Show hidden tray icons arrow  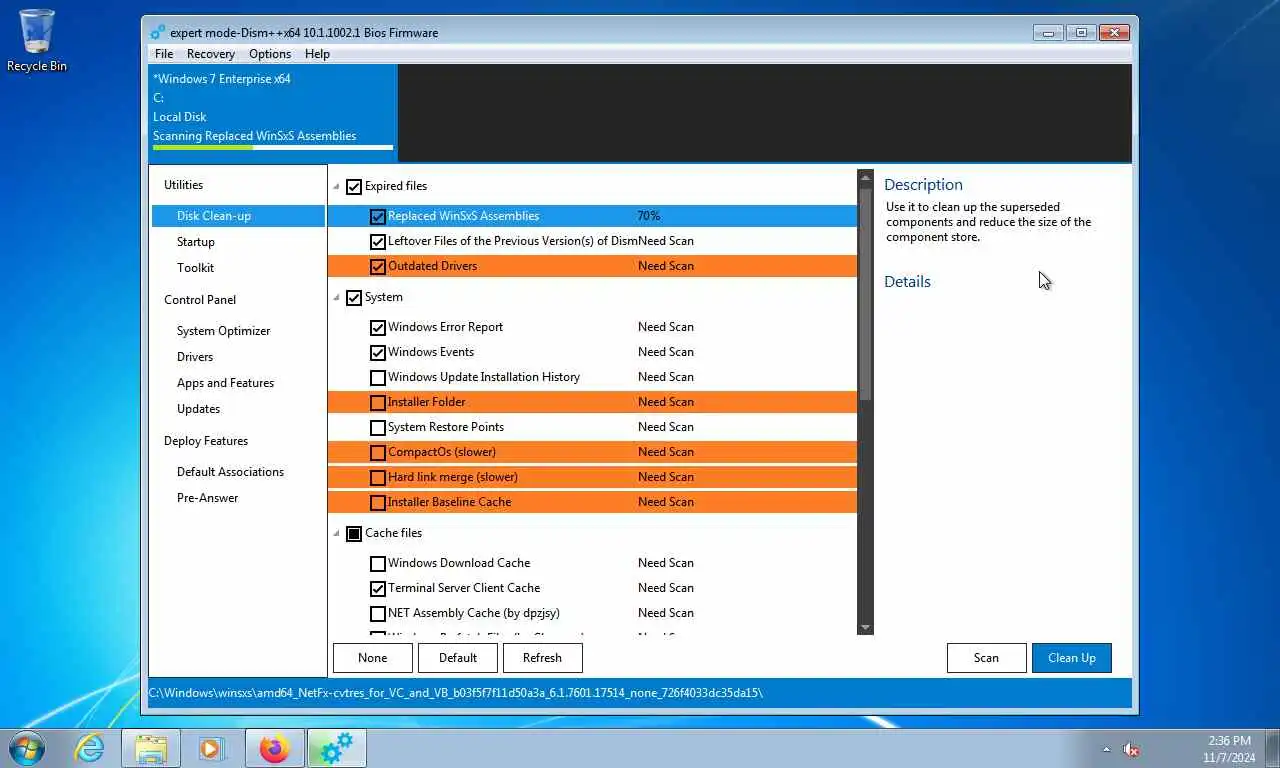point(1106,749)
